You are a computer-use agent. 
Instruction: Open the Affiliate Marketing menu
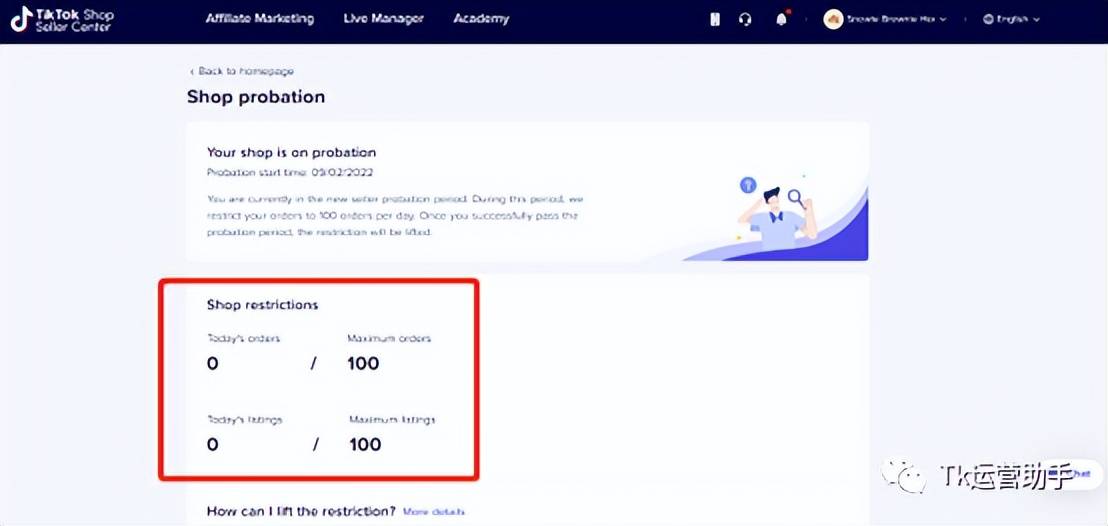(x=259, y=19)
